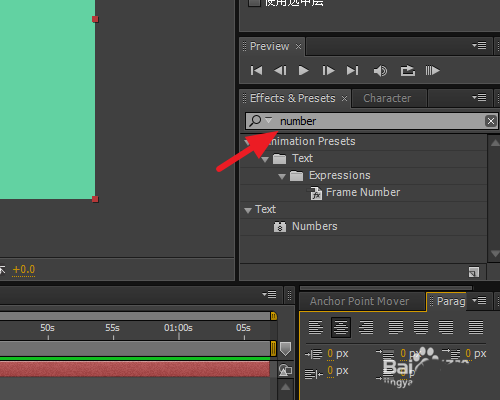Choose justify last line centered
Viewport: 500px width, 400px height.
[421, 327]
